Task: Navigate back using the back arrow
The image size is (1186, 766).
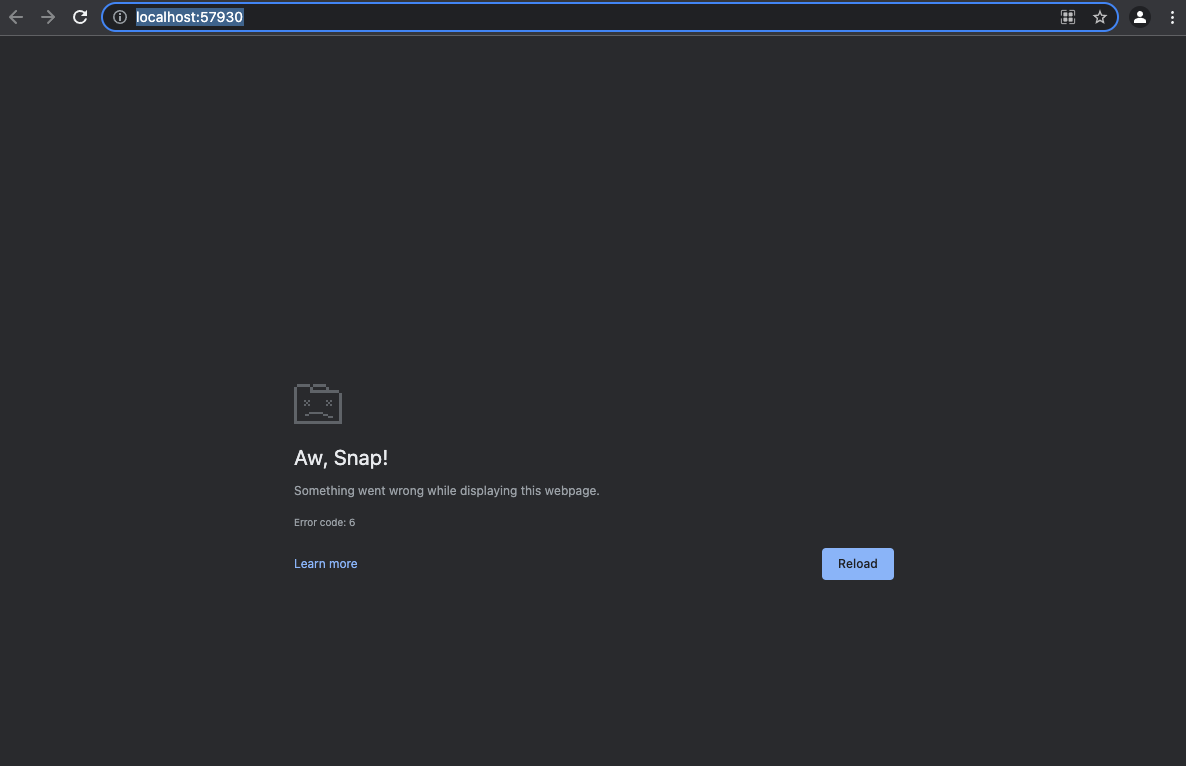Action: click(15, 17)
